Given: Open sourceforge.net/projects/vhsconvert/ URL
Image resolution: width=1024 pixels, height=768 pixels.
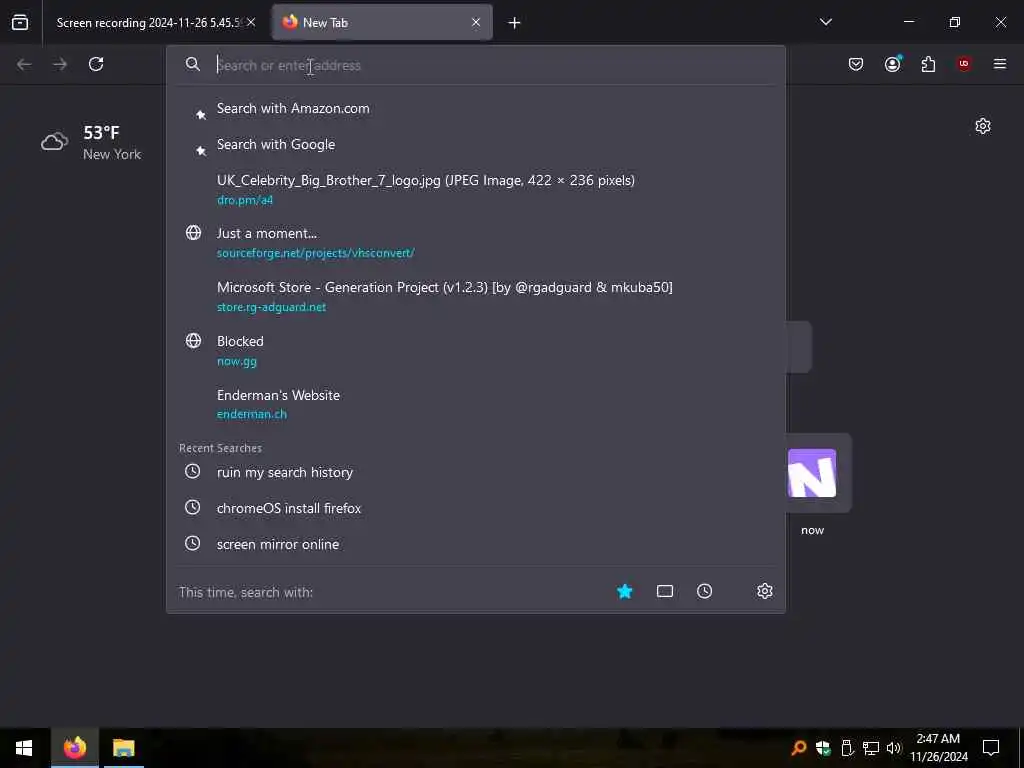Looking at the screenshot, I should tap(315, 253).
